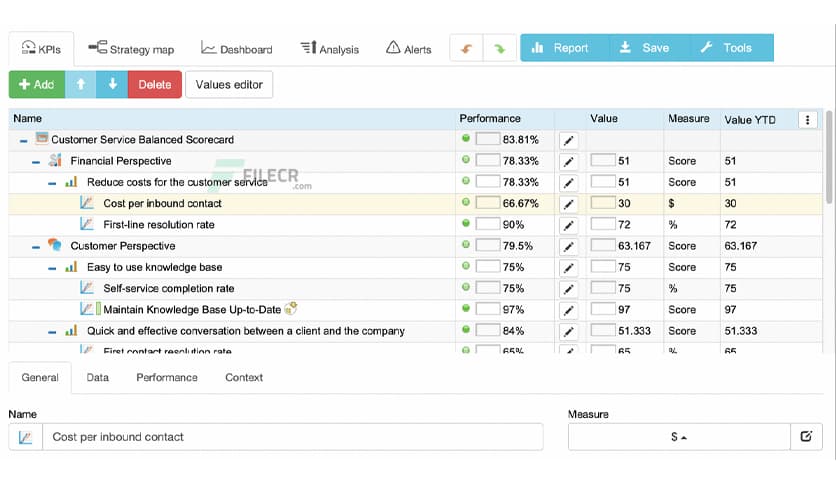Click the undo arrow icon
Viewport: 836px width, 484px height.
tap(467, 49)
